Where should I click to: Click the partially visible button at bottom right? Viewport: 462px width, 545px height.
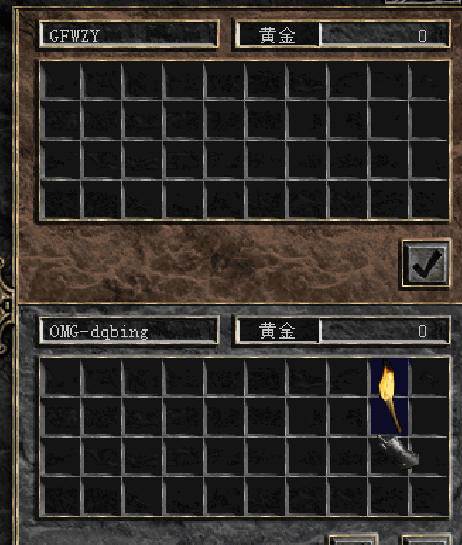426,540
